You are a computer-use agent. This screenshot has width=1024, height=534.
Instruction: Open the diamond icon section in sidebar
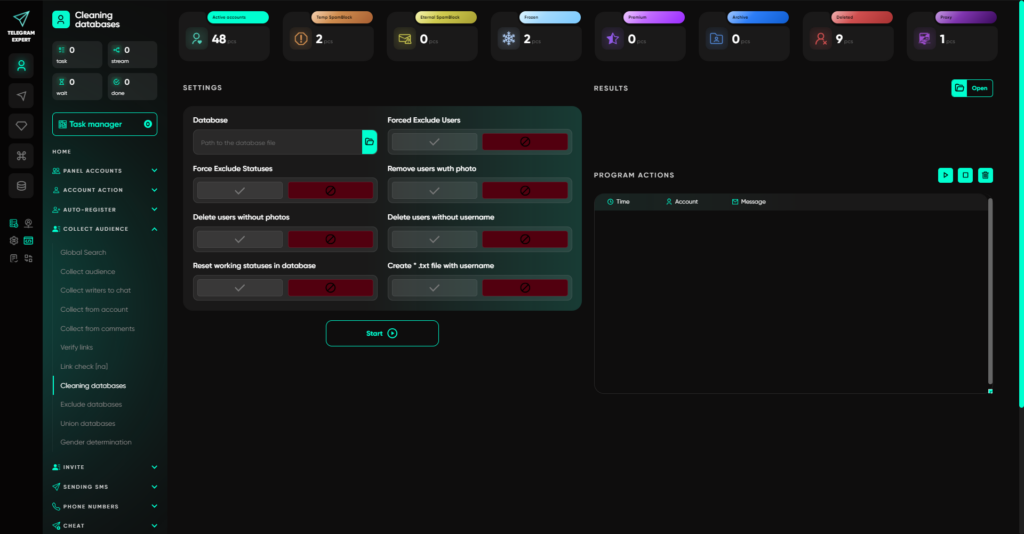(x=21, y=125)
